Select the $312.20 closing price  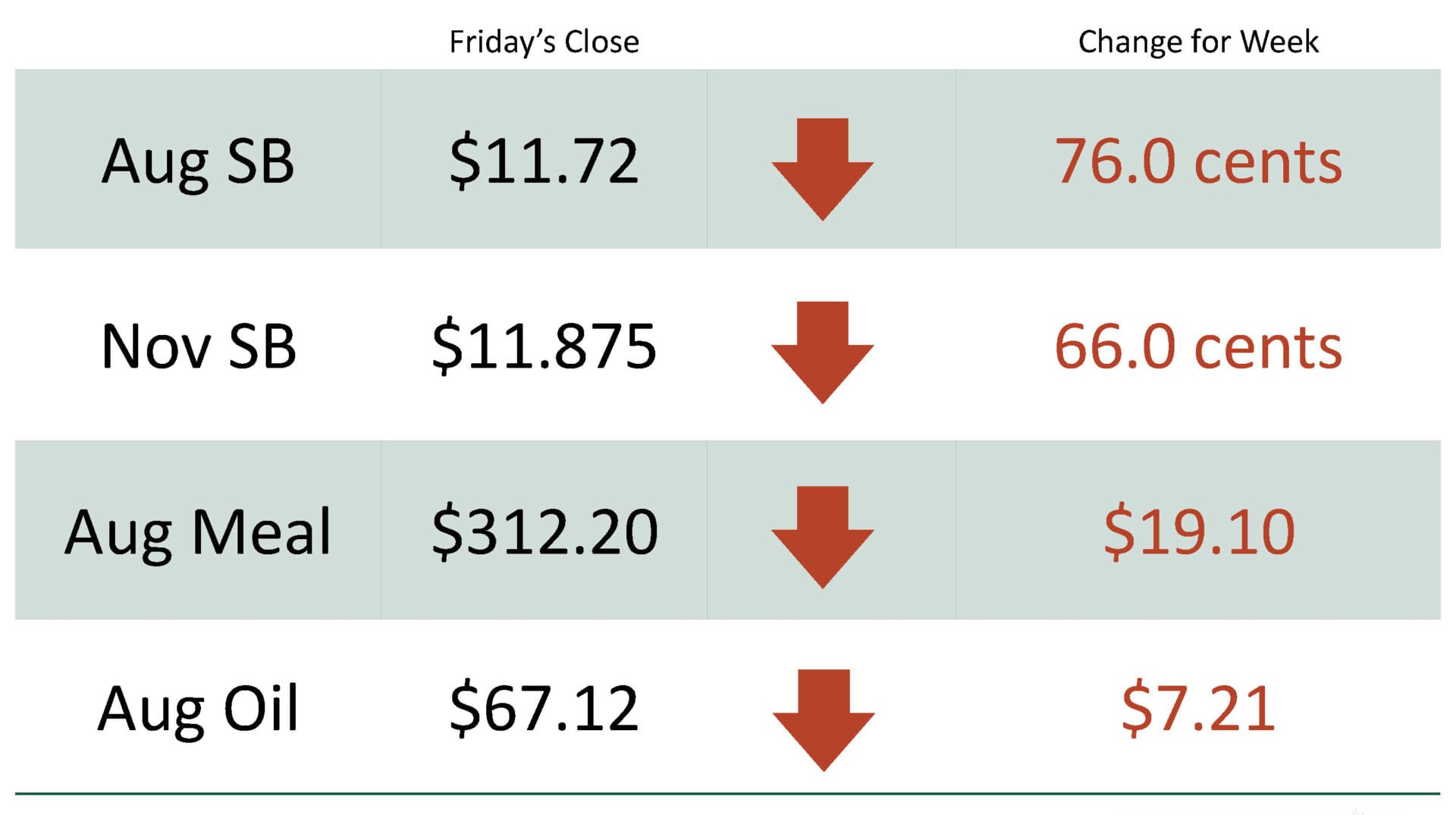pos(544,531)
